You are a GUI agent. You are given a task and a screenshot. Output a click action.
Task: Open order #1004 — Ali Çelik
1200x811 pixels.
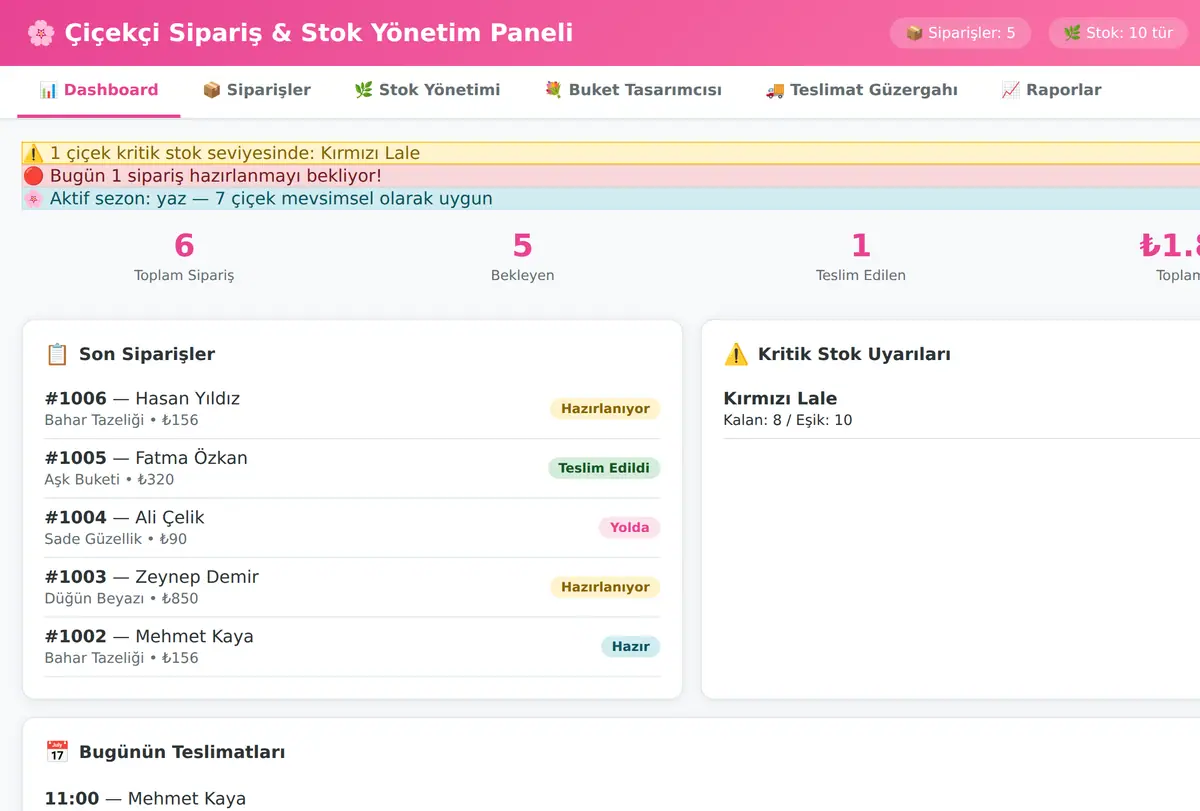pos(352,528)
